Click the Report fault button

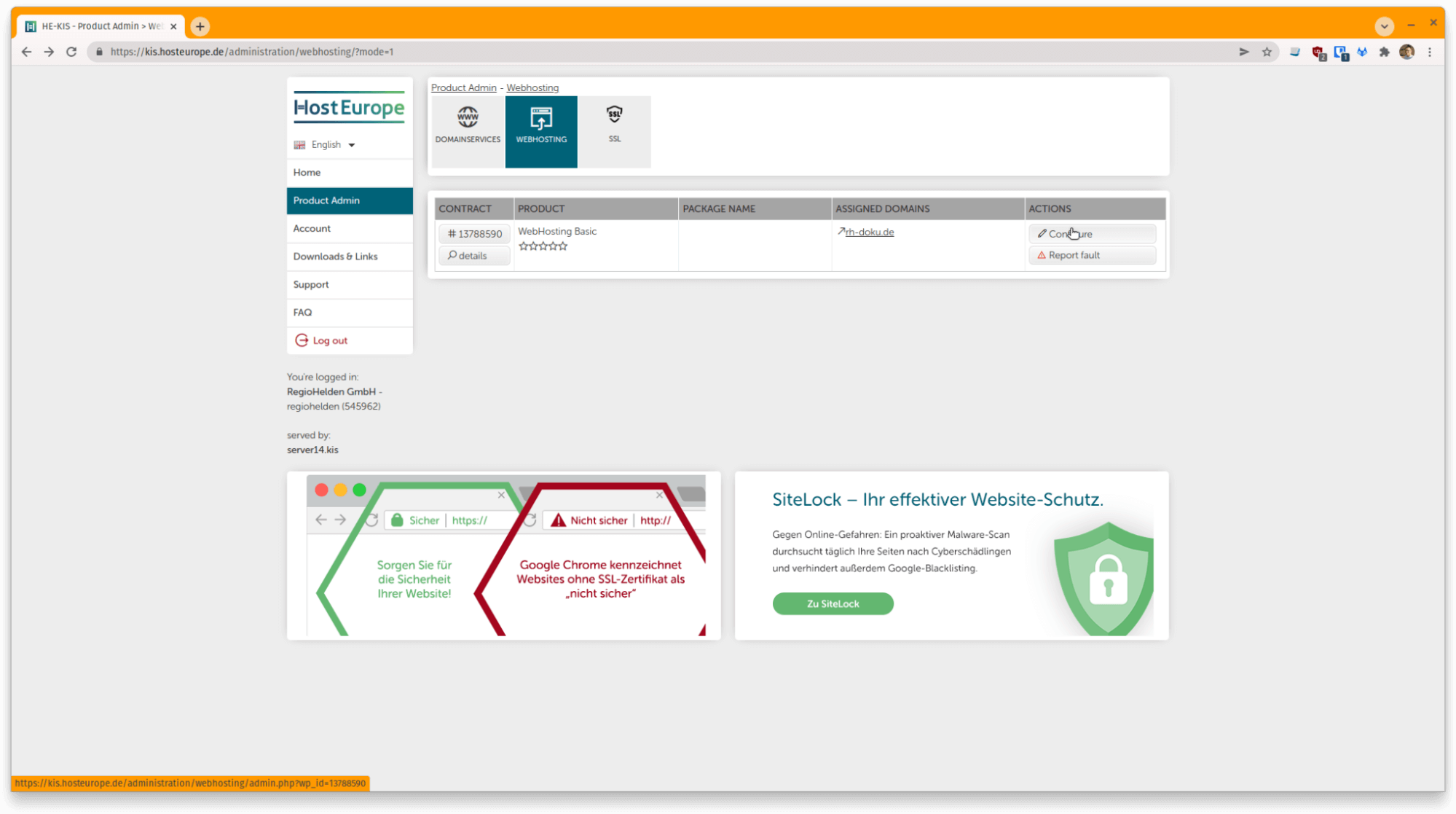1092,255
